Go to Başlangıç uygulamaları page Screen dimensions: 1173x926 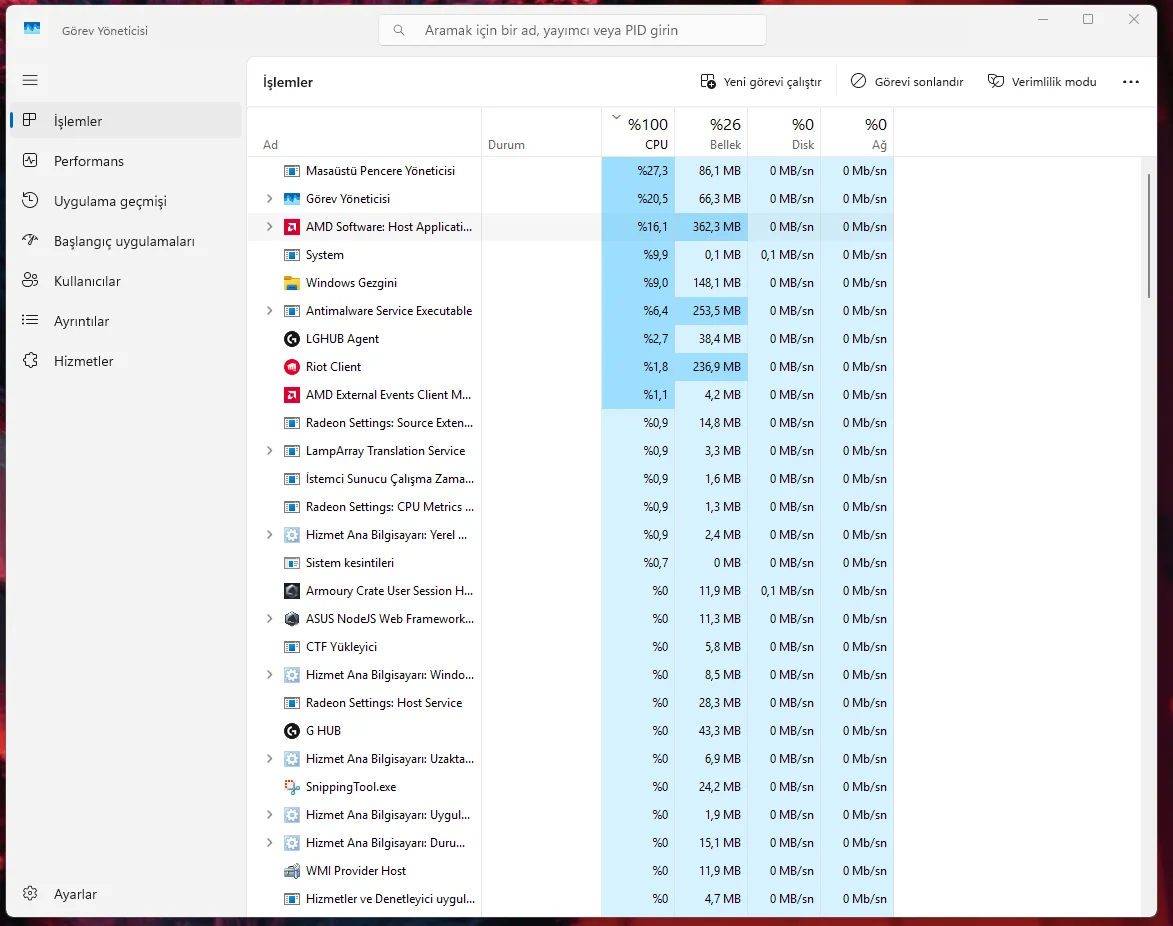(x=126, y=241)
